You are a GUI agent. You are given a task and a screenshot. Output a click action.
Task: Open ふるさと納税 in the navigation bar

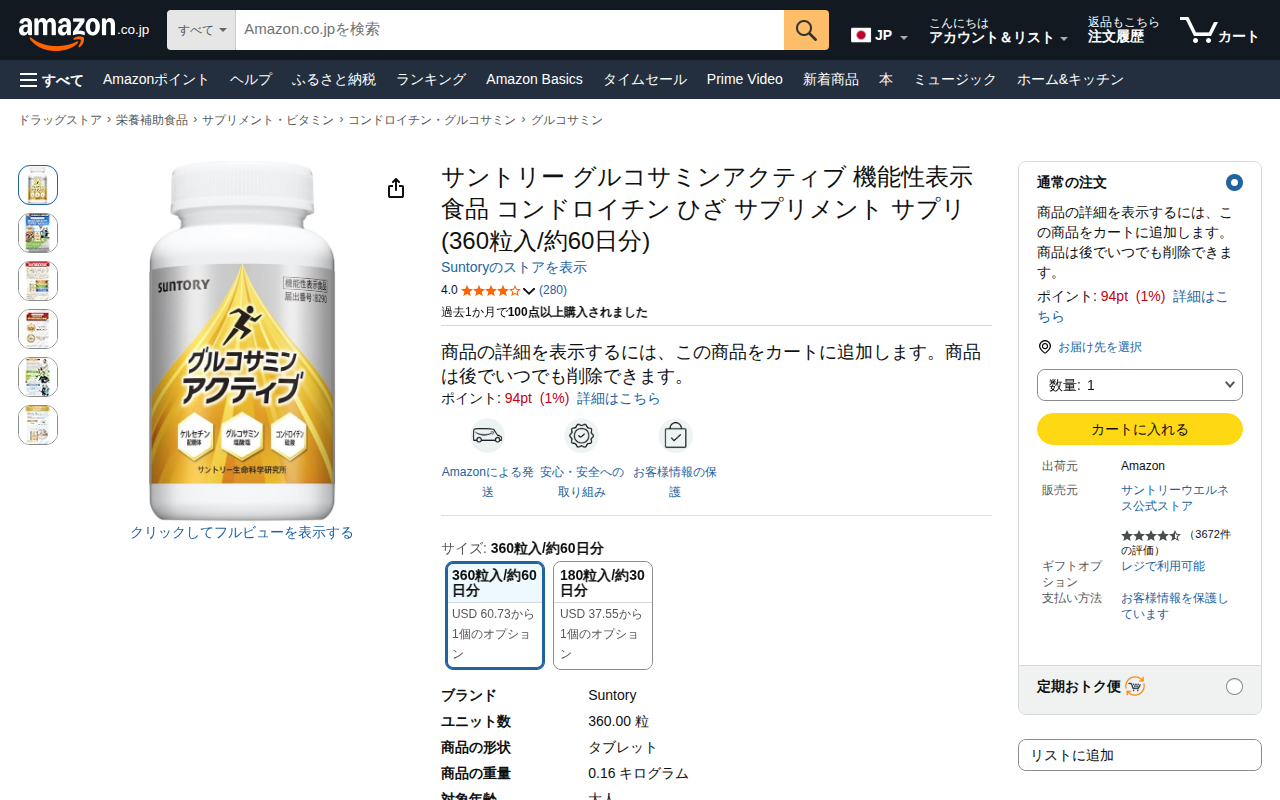pyautogui.click(x=334, y=79)
